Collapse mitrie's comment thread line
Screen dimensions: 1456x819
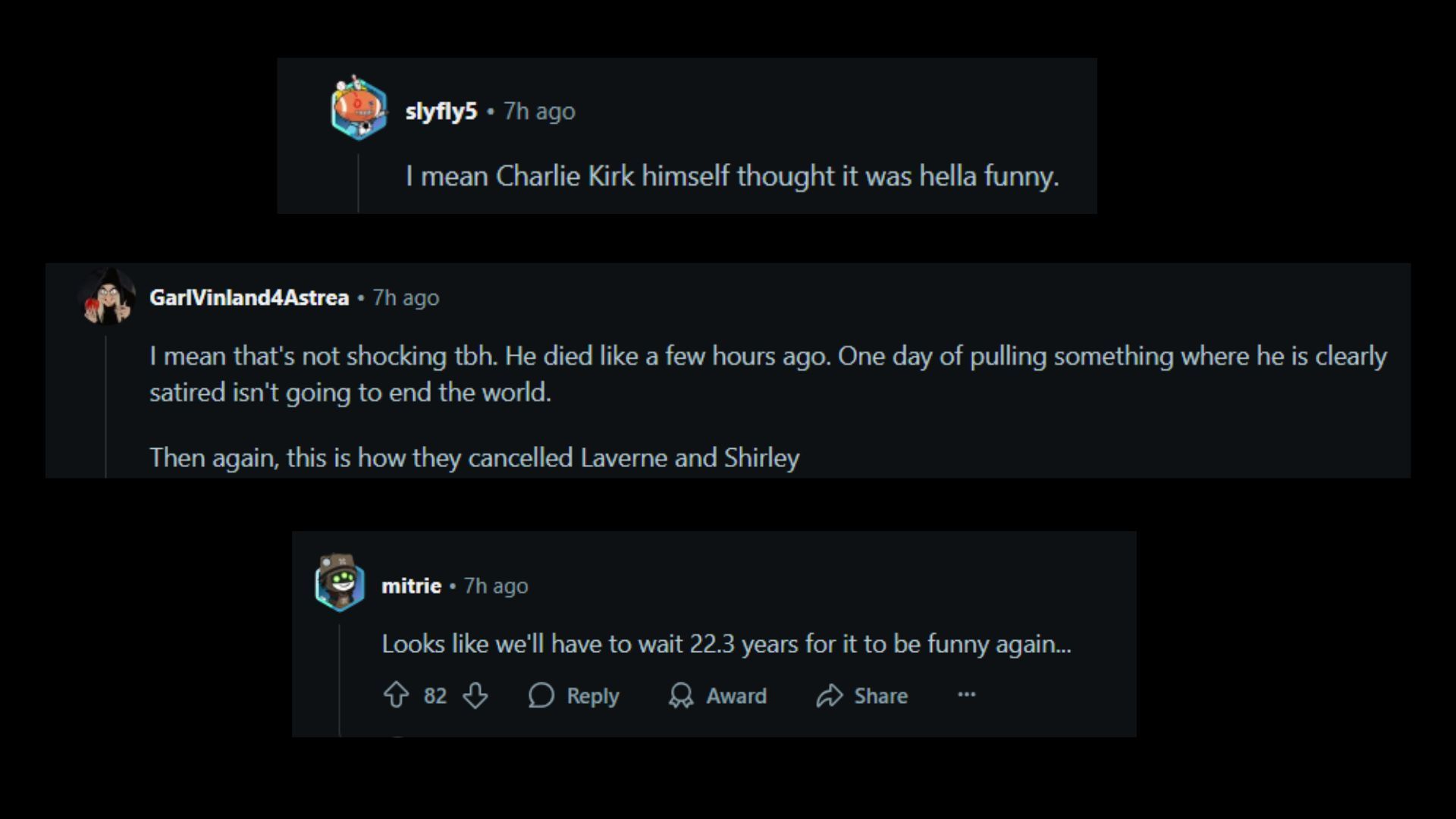[x=339, y=675]
